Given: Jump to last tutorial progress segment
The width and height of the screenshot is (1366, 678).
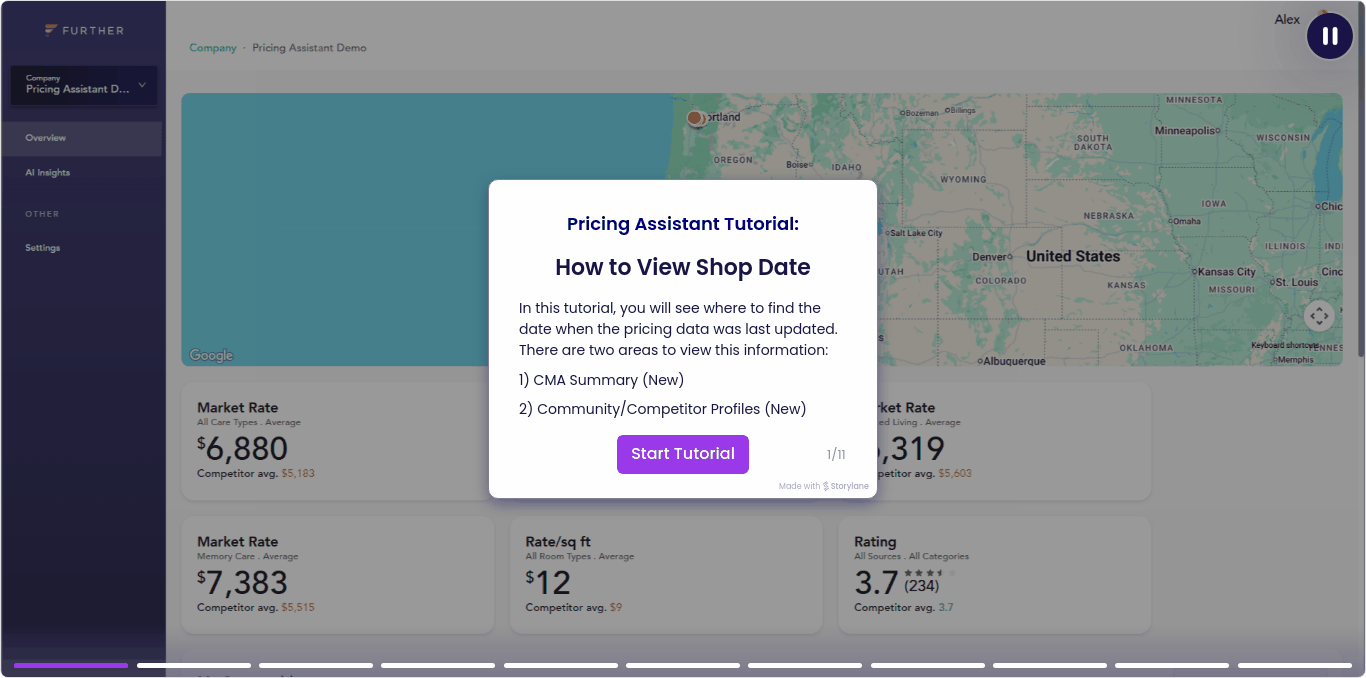Looking at the screenshot, I should point(1295,665).
